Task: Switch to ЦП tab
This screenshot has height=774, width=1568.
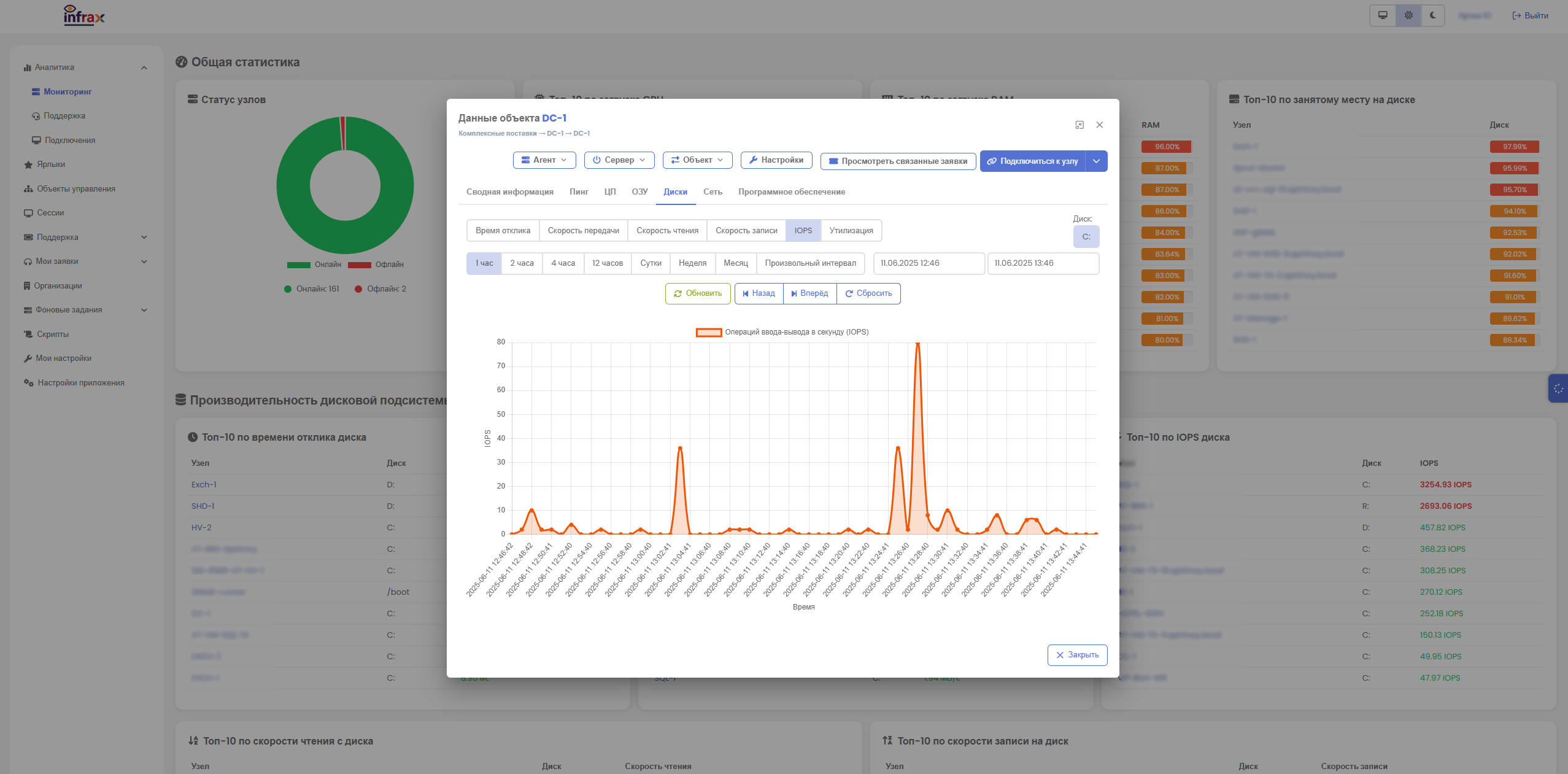Action: point(610,192)
